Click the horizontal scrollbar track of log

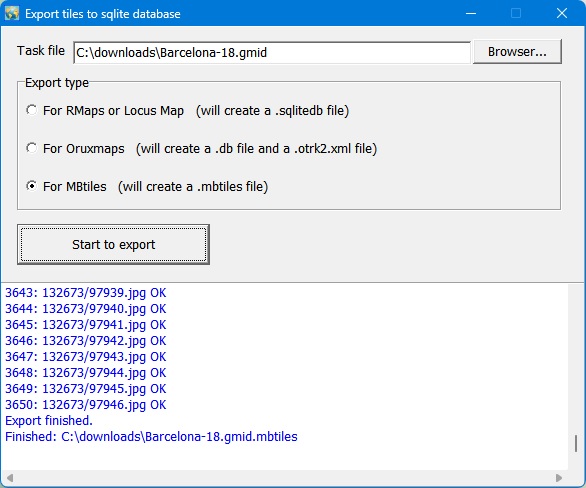click(284, 478)
